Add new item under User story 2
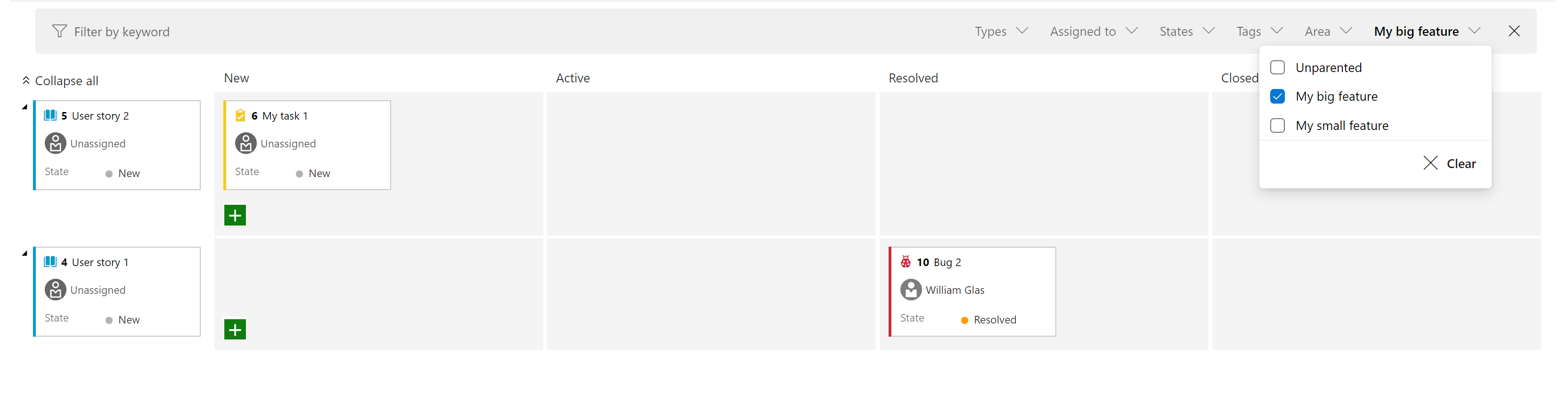Viewport: 1568px width, 420px height. [235, 215]
